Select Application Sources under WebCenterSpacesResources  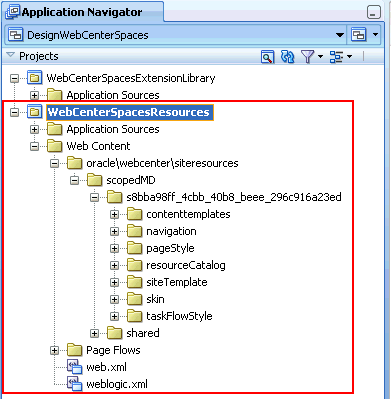113,129
